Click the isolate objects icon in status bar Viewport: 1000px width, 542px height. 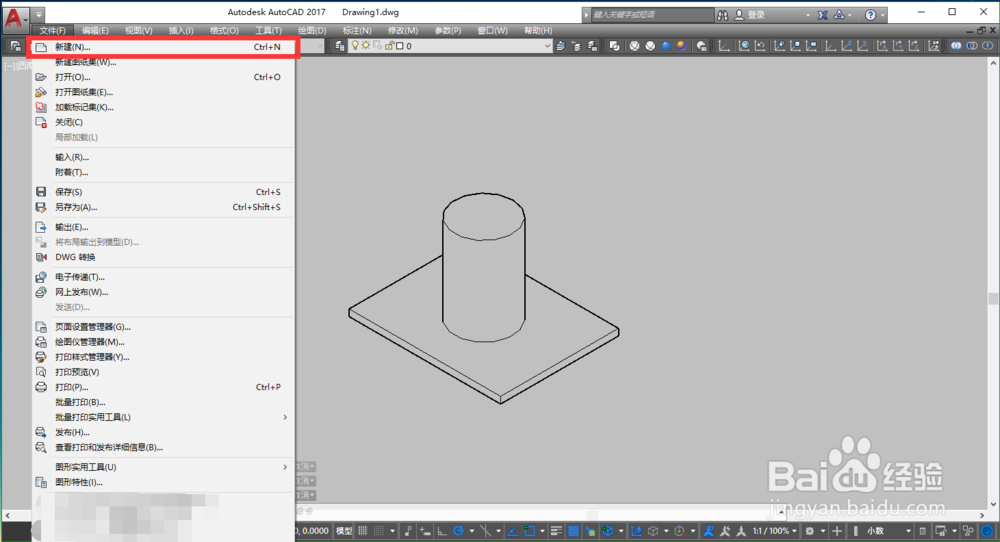[x=967, y=531]
